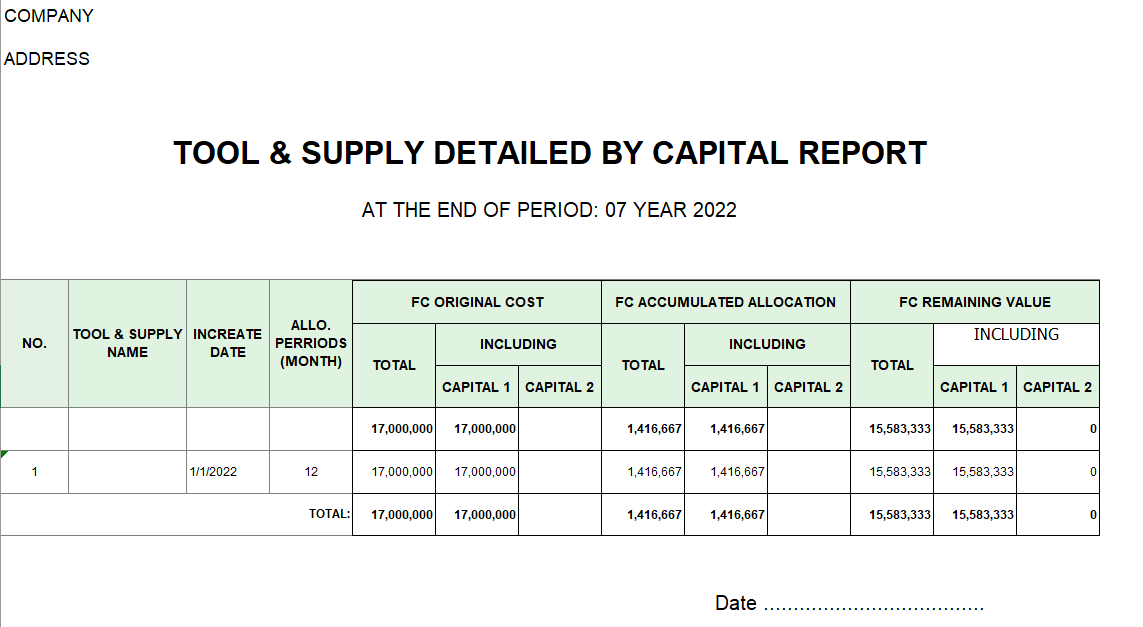Click row 1 number cell
The width and height of the screenshot is (1143, 627).
tap(34, 472)
